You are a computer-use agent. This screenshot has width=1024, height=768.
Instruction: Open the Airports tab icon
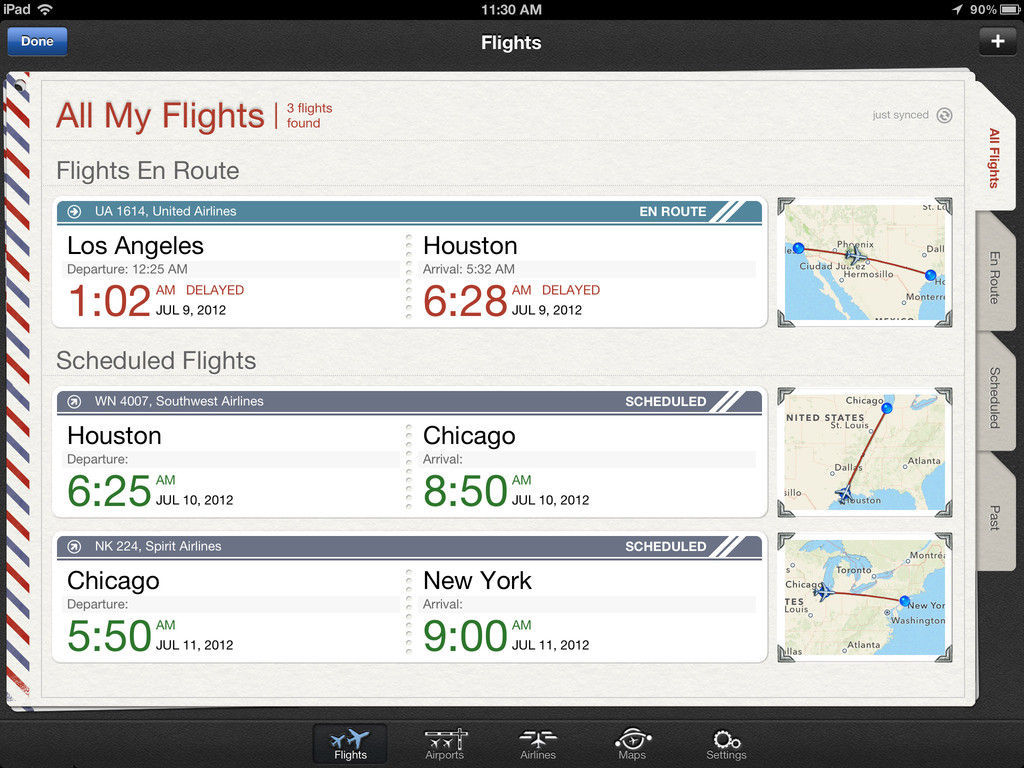click(x=444, y=744)
